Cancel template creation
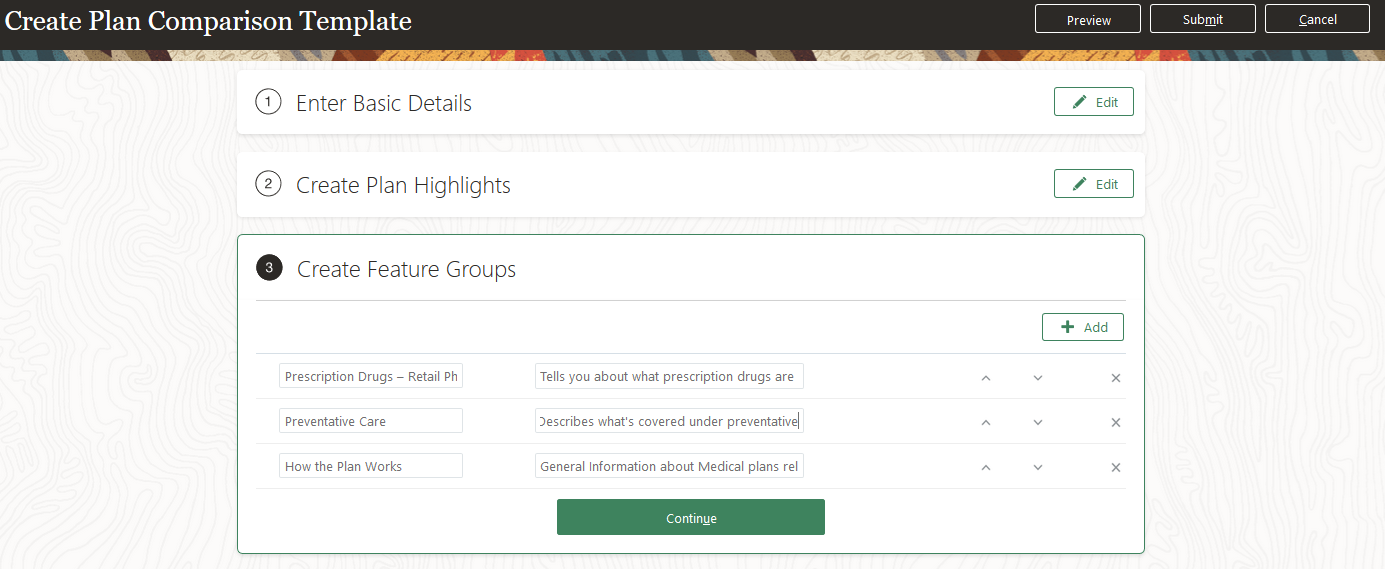 tap(1317, 19)
